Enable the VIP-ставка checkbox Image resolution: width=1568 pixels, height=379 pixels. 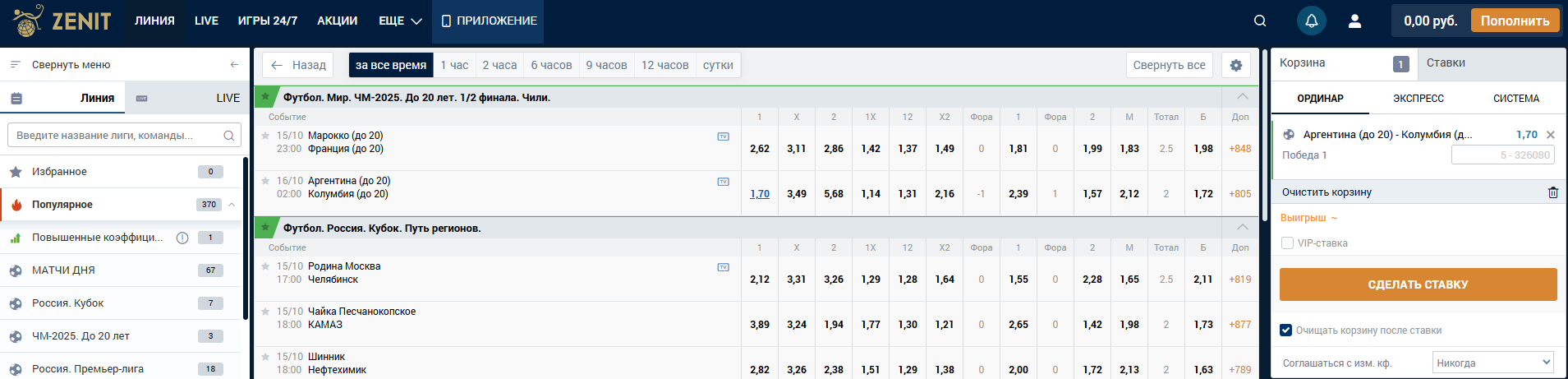point(1287,243)
